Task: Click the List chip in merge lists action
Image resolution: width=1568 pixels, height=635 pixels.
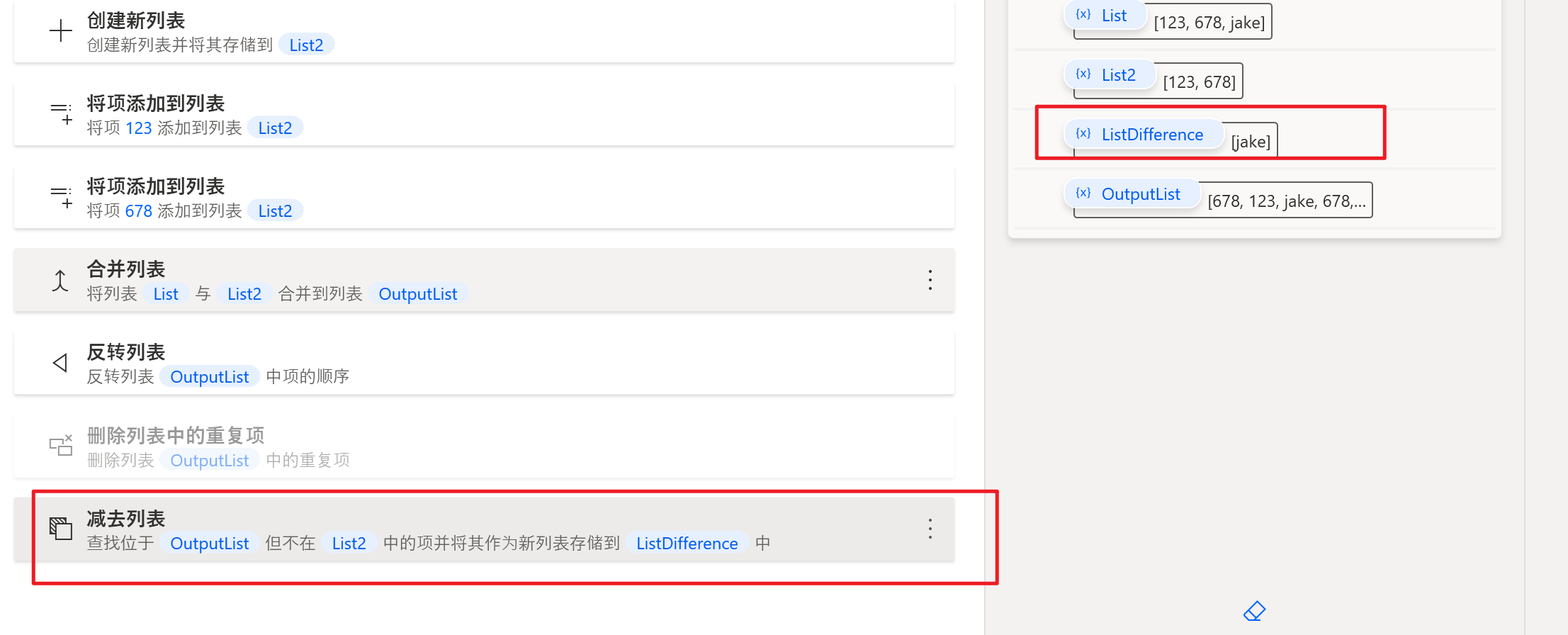Action: pos(166,293)
